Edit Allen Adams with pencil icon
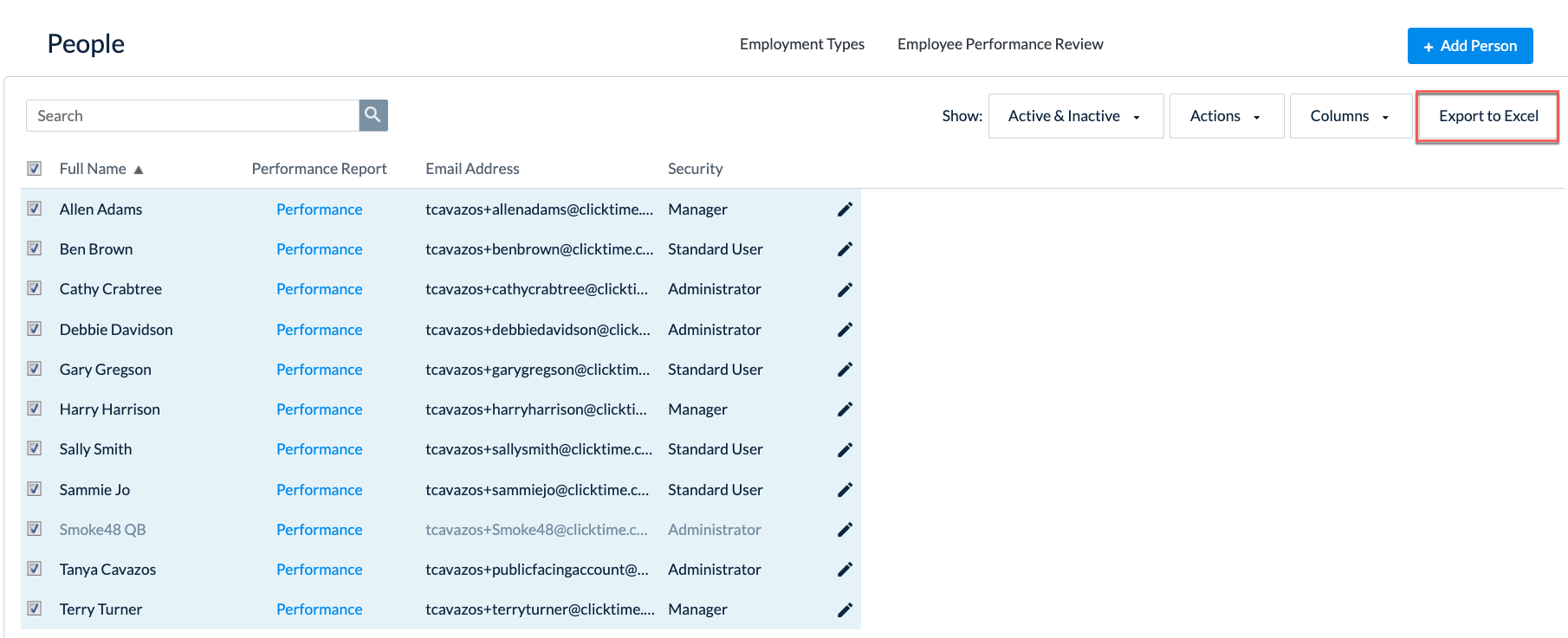The width and height of the screenshot is (1568, 638). click(x=845, y=209)
